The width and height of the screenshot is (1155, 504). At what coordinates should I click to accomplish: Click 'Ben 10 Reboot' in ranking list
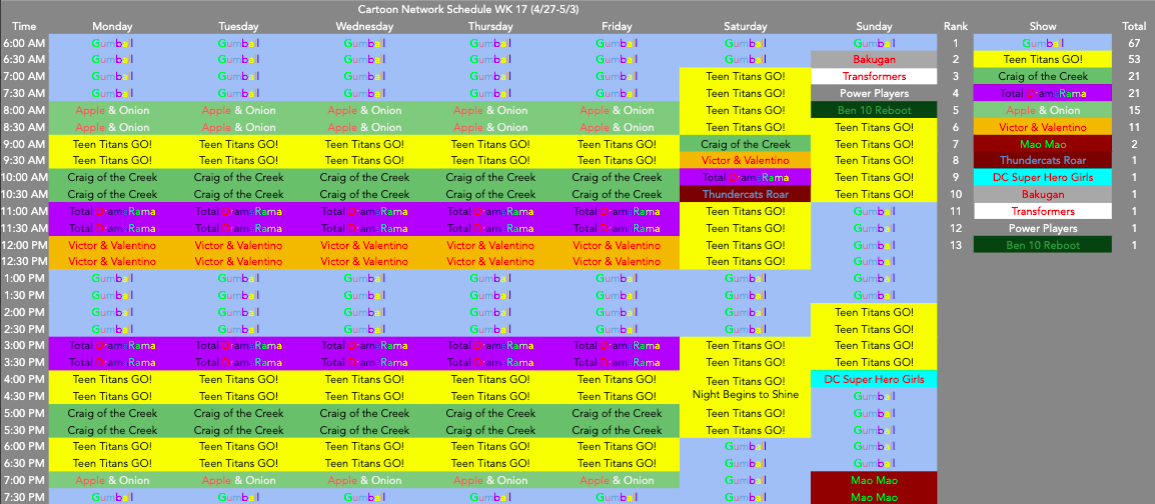pyautogui.click(x=1042, y=245)
